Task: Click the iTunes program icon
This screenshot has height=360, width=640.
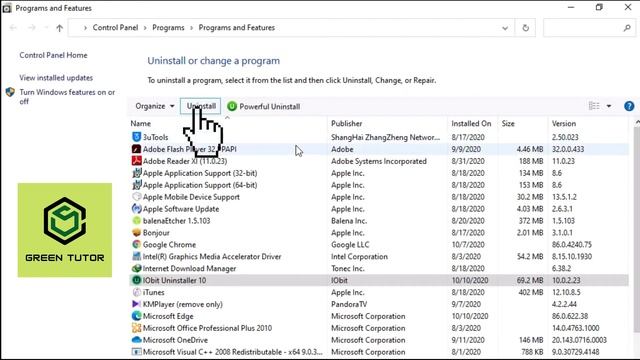Action: point(136,292)
